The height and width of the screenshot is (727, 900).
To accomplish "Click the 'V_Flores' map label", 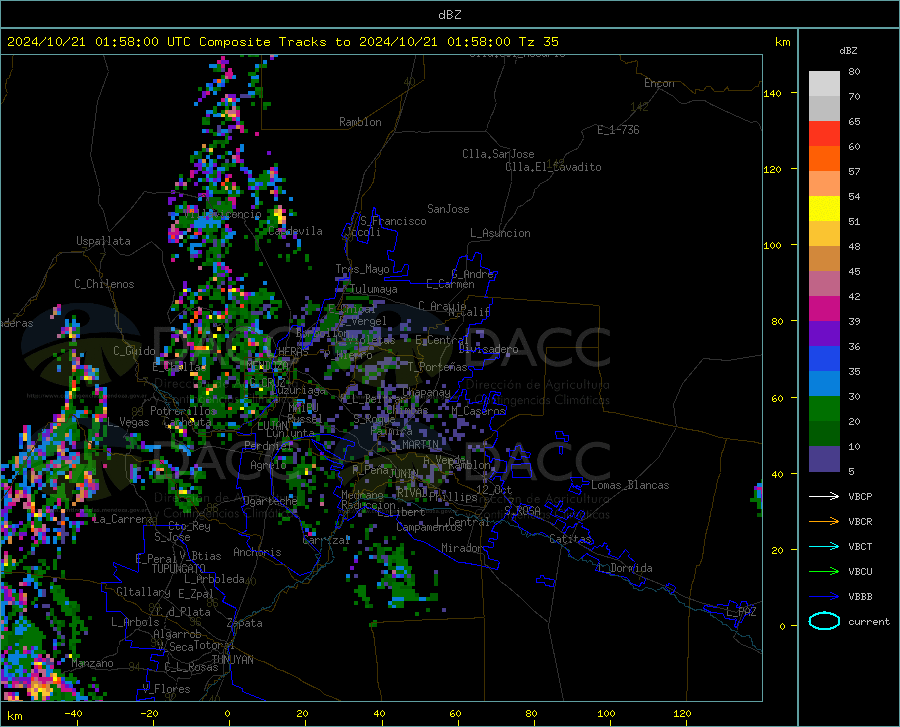I will (x=166, y=689).
